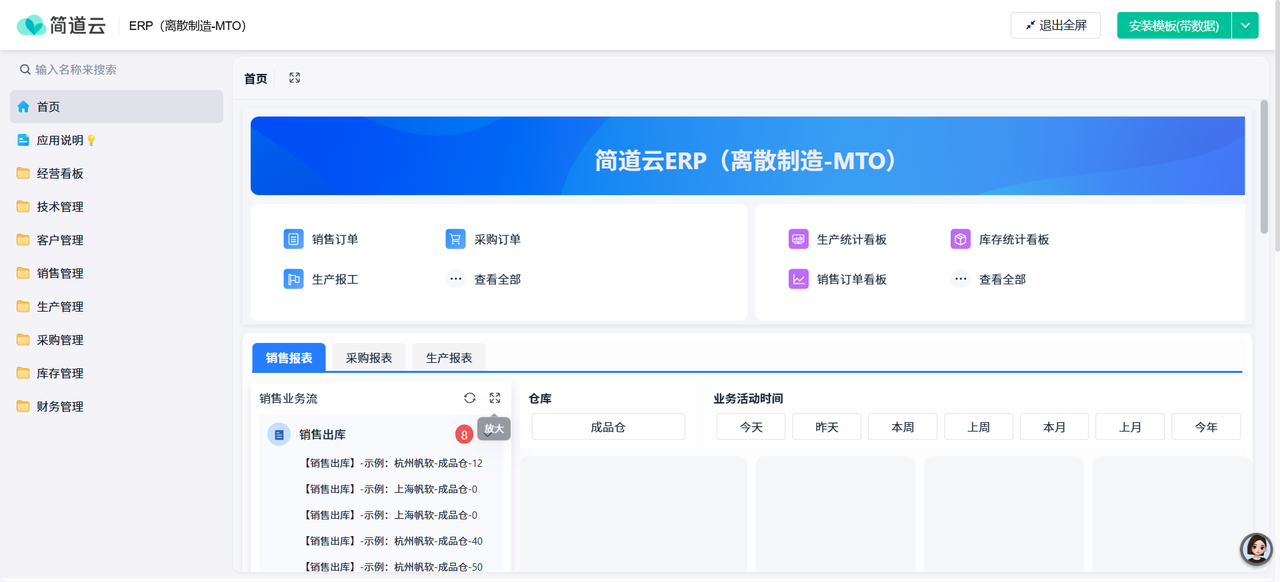Open the 成品仓 warehouse selector

(608, 427)
